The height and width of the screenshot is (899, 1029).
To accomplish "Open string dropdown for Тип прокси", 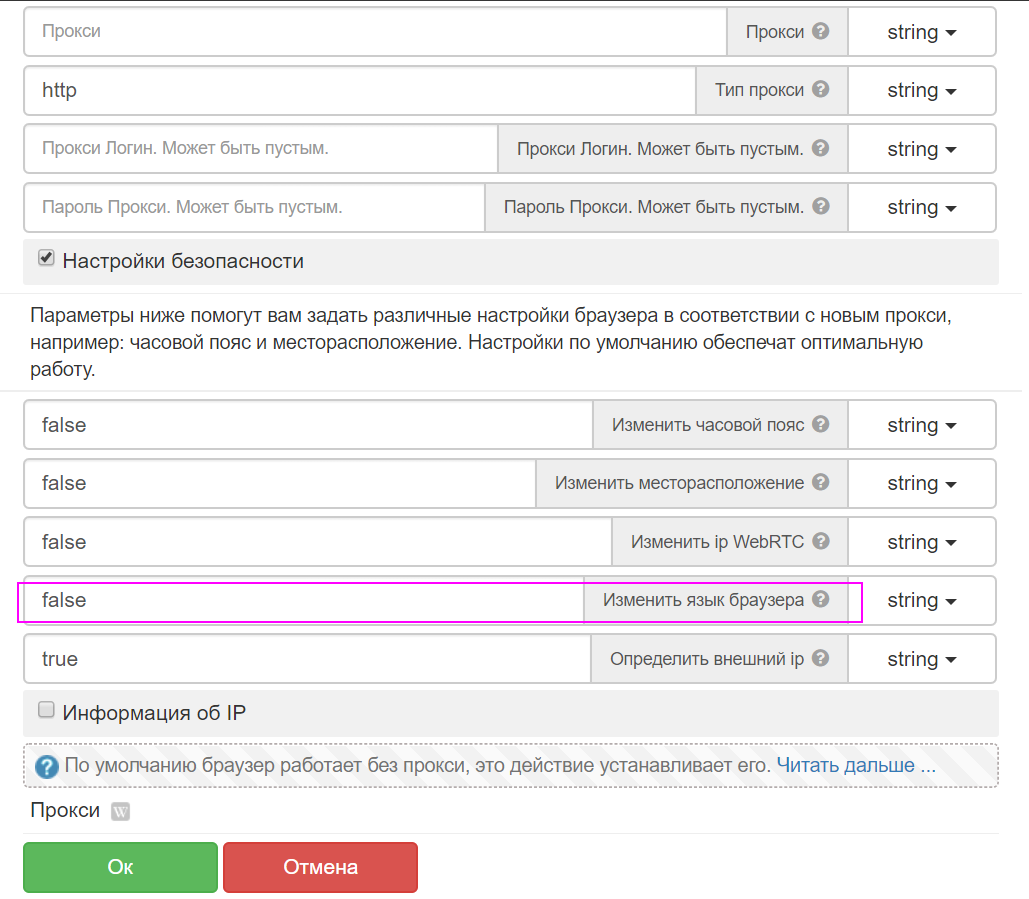I will pyautogui.click(x=921, y=90).
